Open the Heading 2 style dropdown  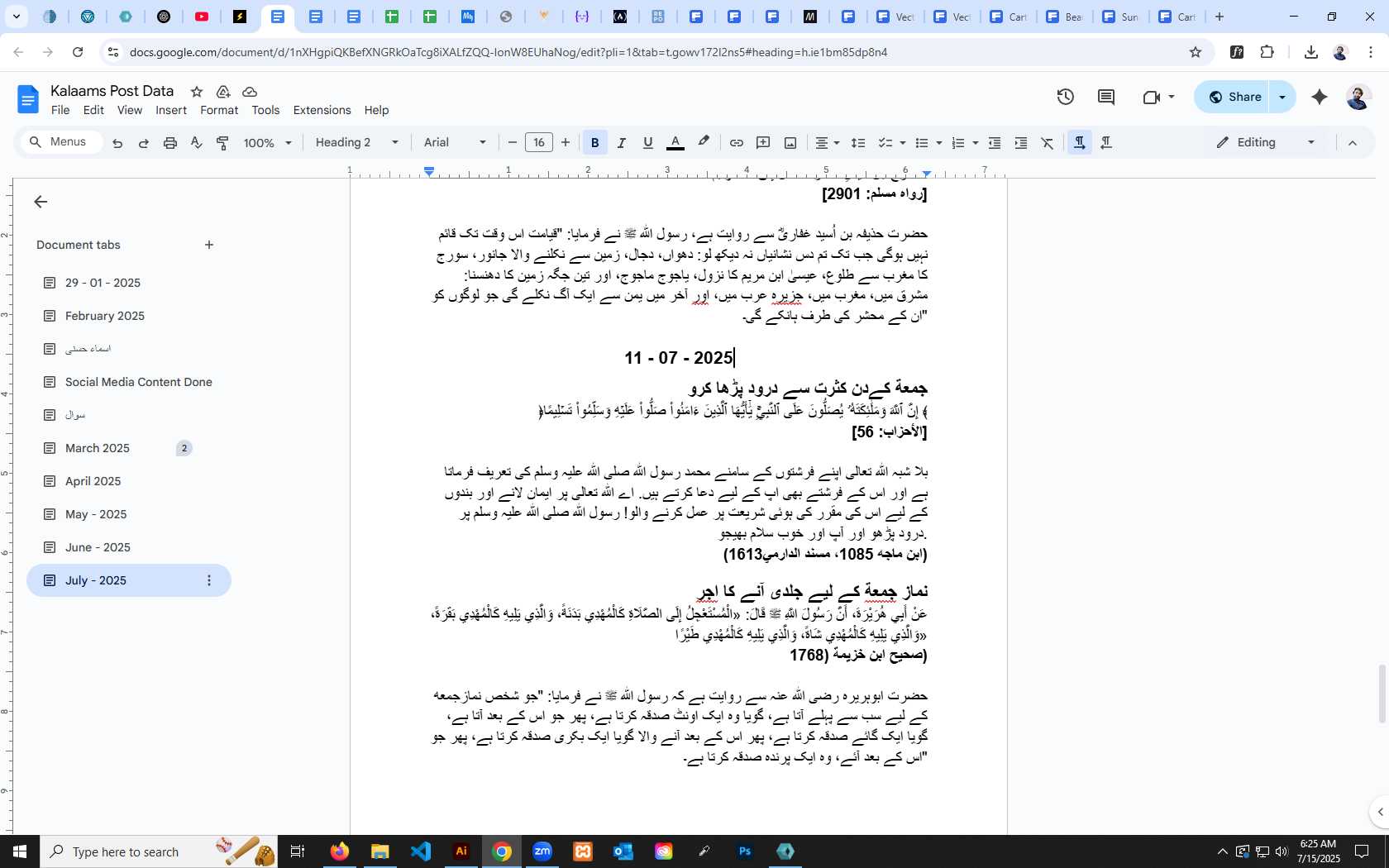[357, 143]
